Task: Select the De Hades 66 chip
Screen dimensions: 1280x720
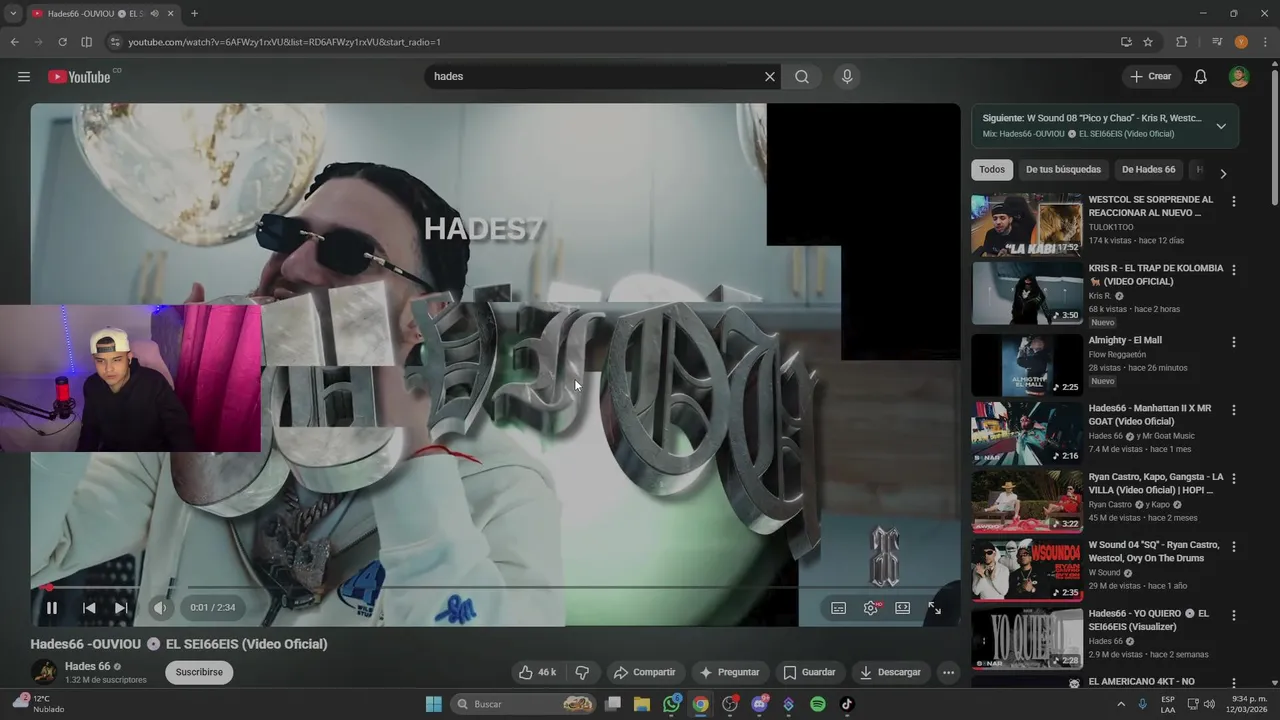Action: (1148, 170)
